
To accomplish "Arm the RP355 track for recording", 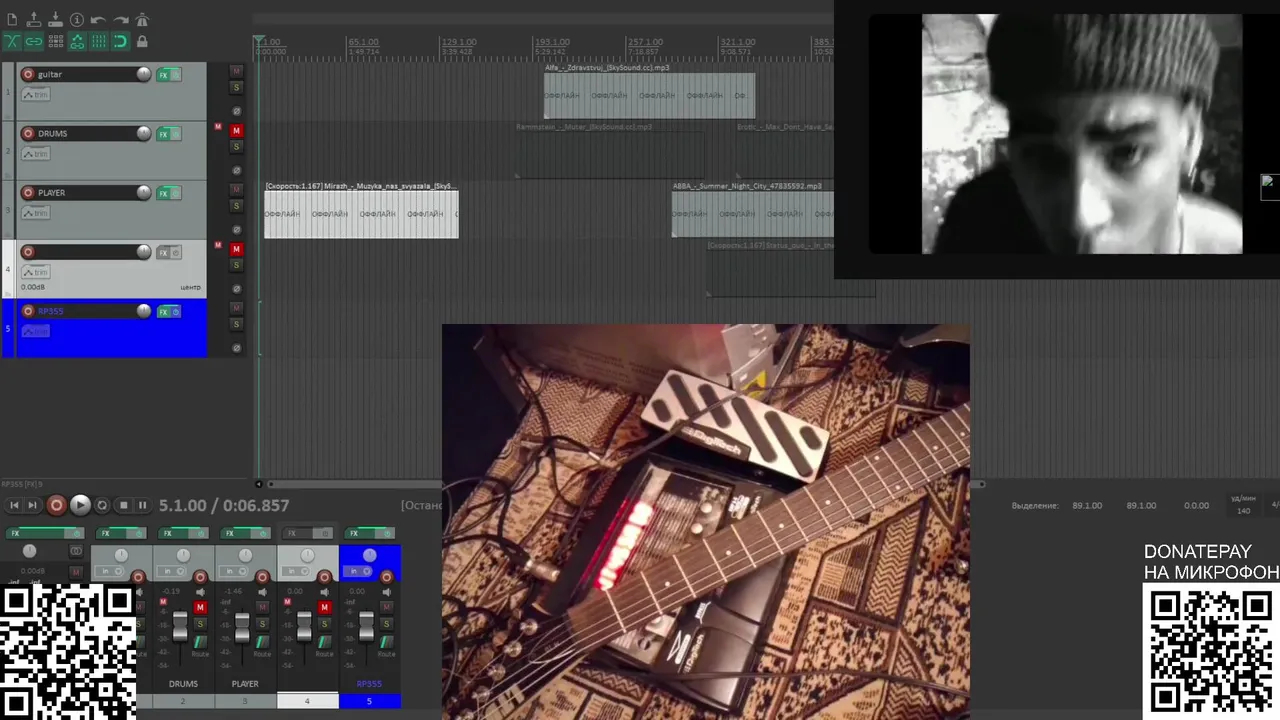I will 28,311.
